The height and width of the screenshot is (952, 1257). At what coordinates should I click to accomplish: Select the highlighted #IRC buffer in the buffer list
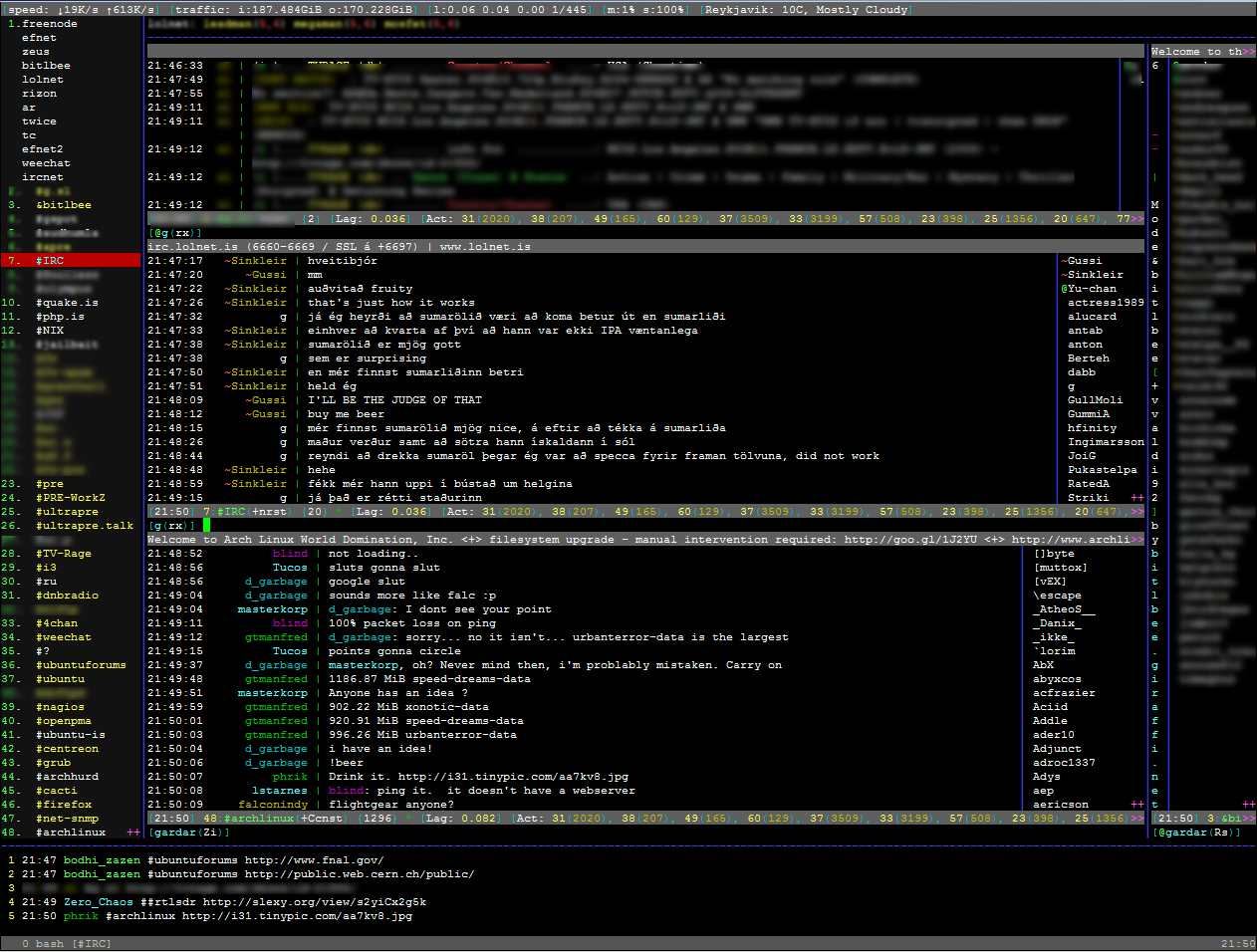tap(50, 261)
